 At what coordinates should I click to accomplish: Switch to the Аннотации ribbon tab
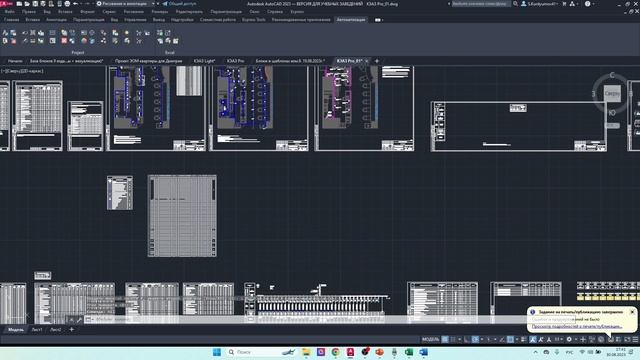click(56, 20)
